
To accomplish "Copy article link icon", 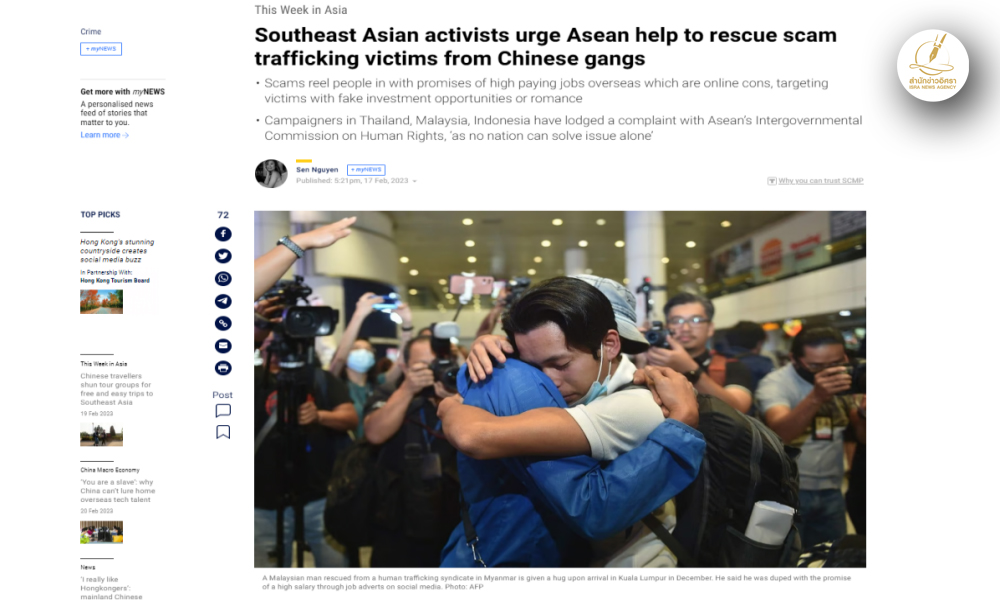I will tap(223, 323).
